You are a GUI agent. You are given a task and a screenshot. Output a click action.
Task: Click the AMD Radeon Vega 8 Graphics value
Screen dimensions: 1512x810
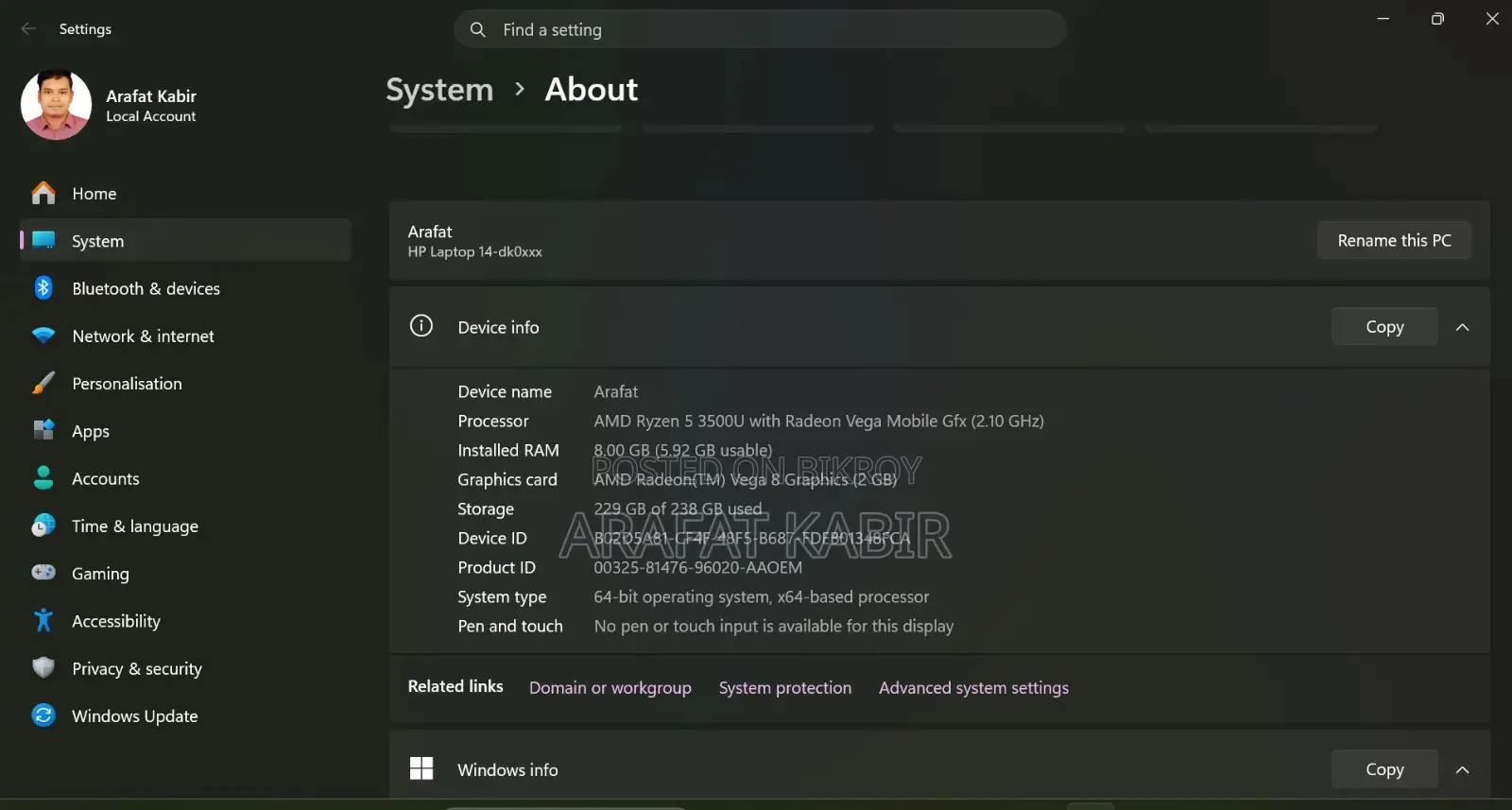pos(745,479)
